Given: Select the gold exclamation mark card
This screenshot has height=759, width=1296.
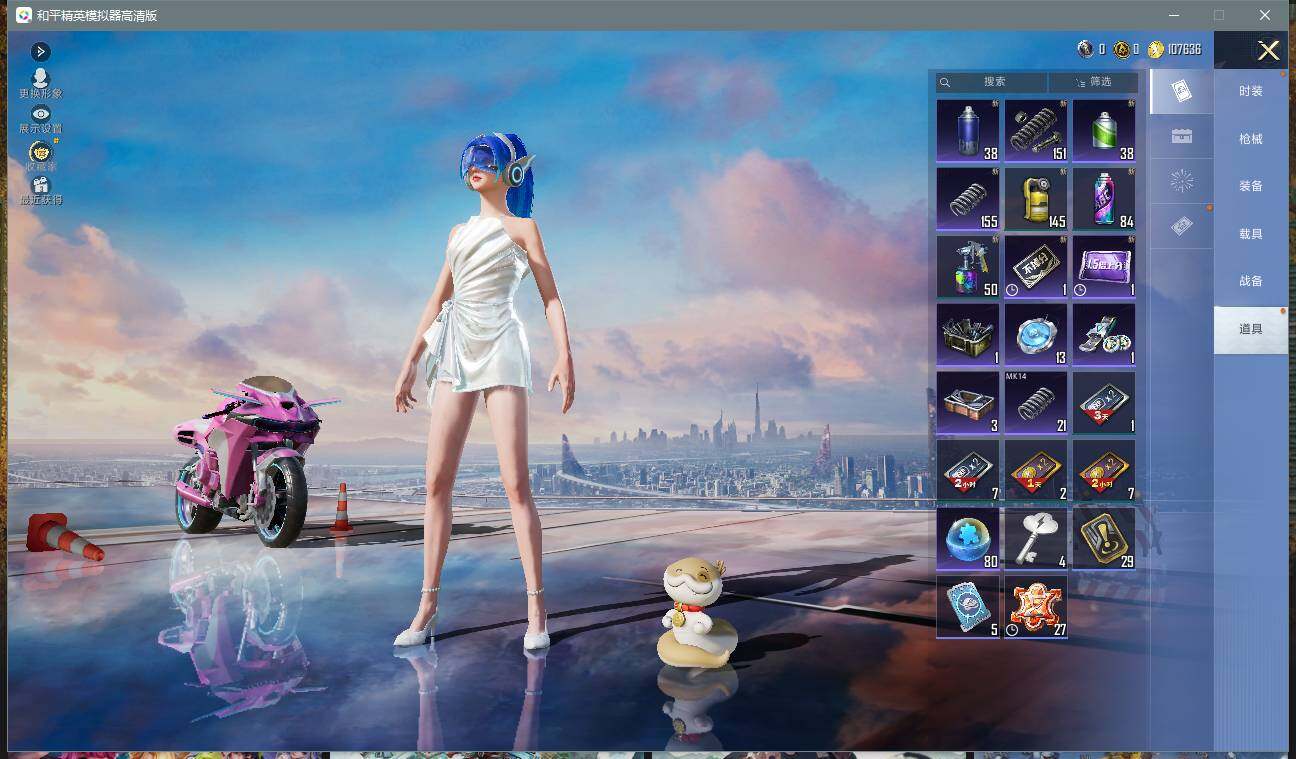Looking at the screenshot, I should tap(1104, 538).
